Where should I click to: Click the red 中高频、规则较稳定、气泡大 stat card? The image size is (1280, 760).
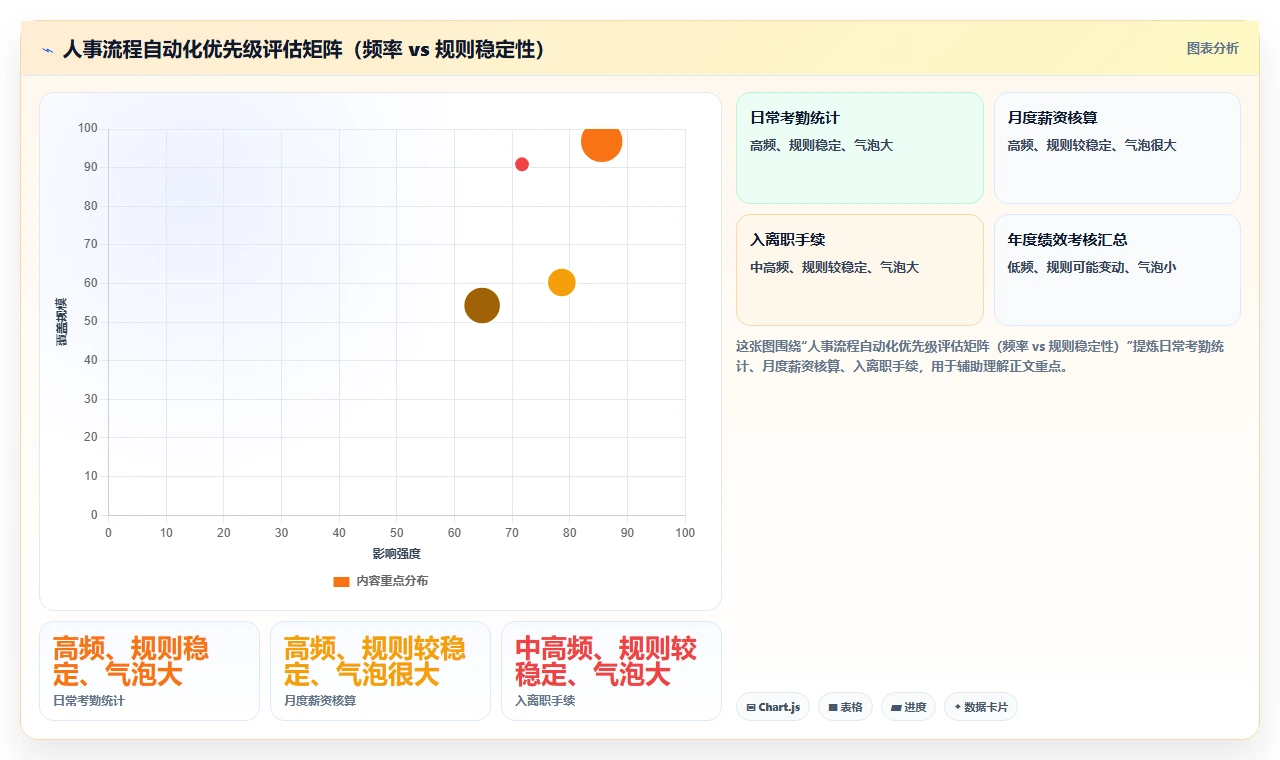pyautogui.click(x=611, y=671)
